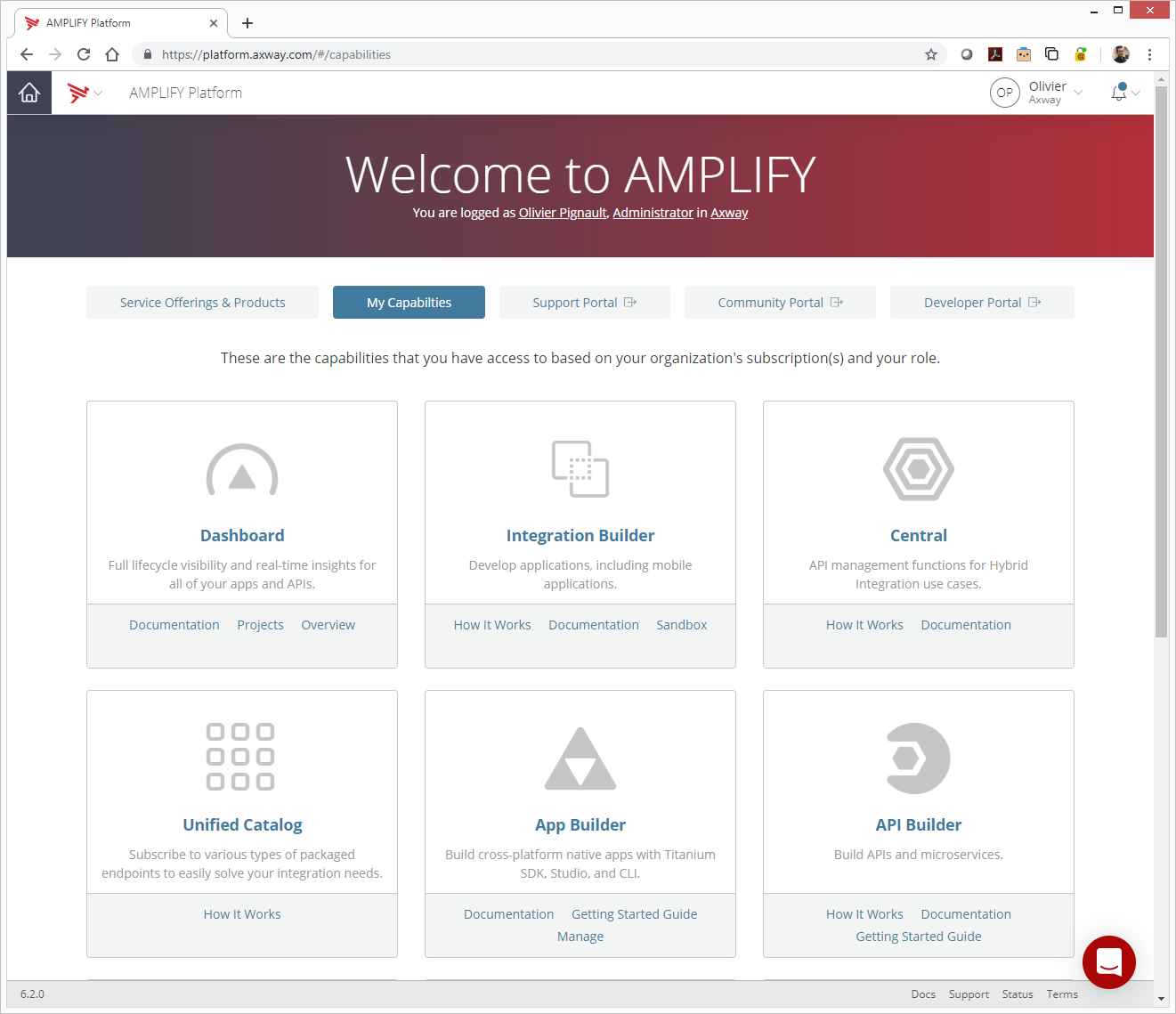Open the Community Portal
Screen dimensions: 1176x1014
780,303
